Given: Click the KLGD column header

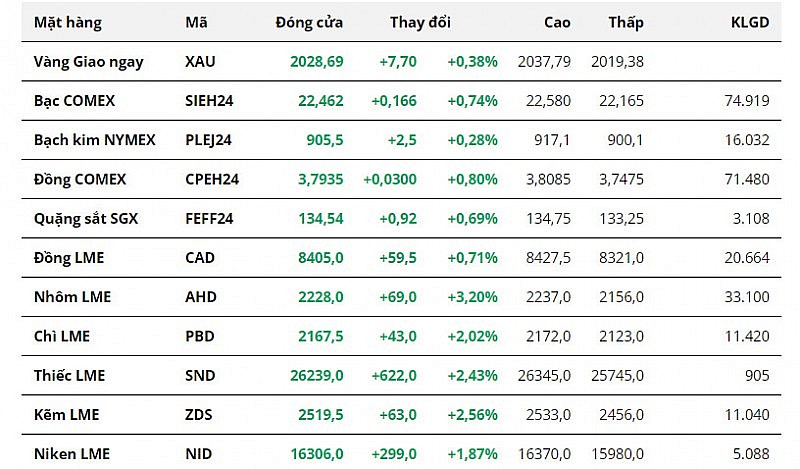Looking at the screenshot, I should click(749, 22).
